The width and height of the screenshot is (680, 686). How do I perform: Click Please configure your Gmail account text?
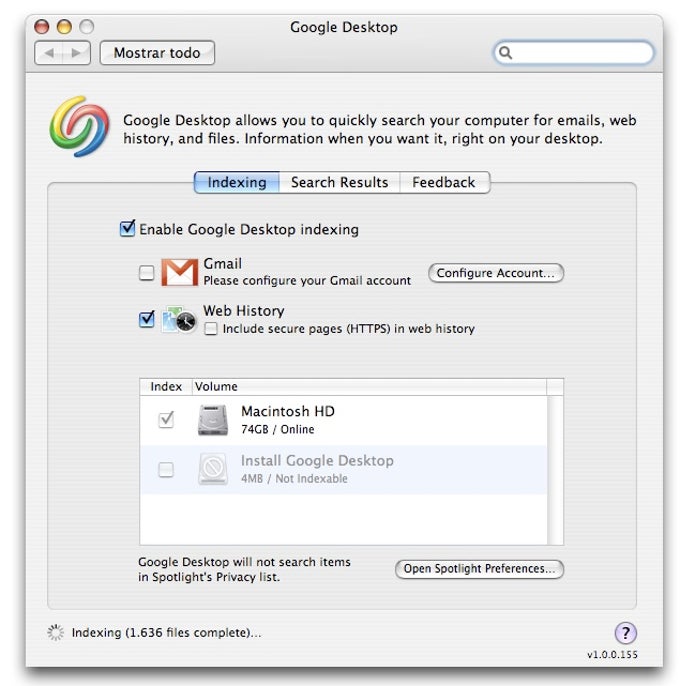point(307,280)
